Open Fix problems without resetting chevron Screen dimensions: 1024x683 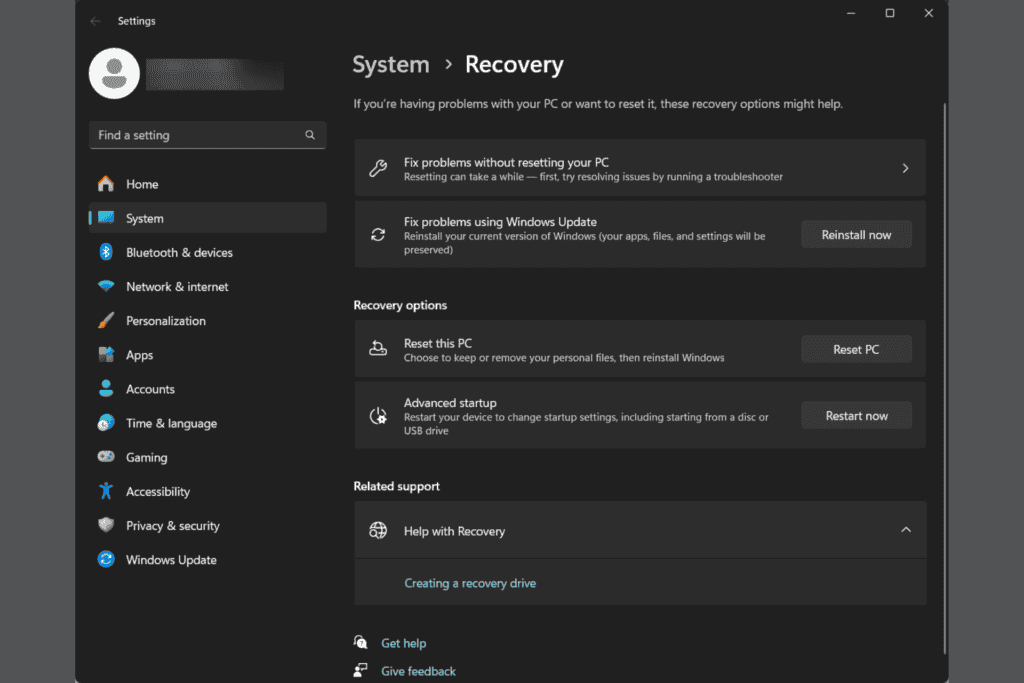click(x=905, y=168)
